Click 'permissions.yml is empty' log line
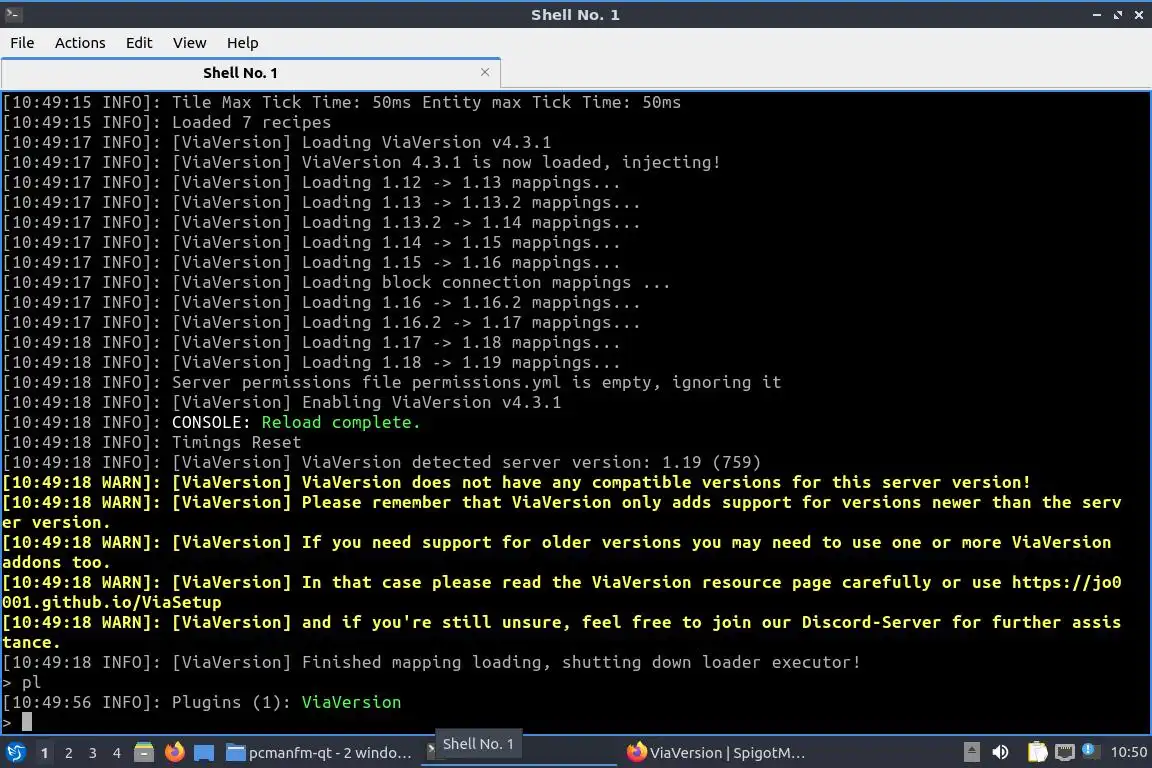 (x=392, y=382)
